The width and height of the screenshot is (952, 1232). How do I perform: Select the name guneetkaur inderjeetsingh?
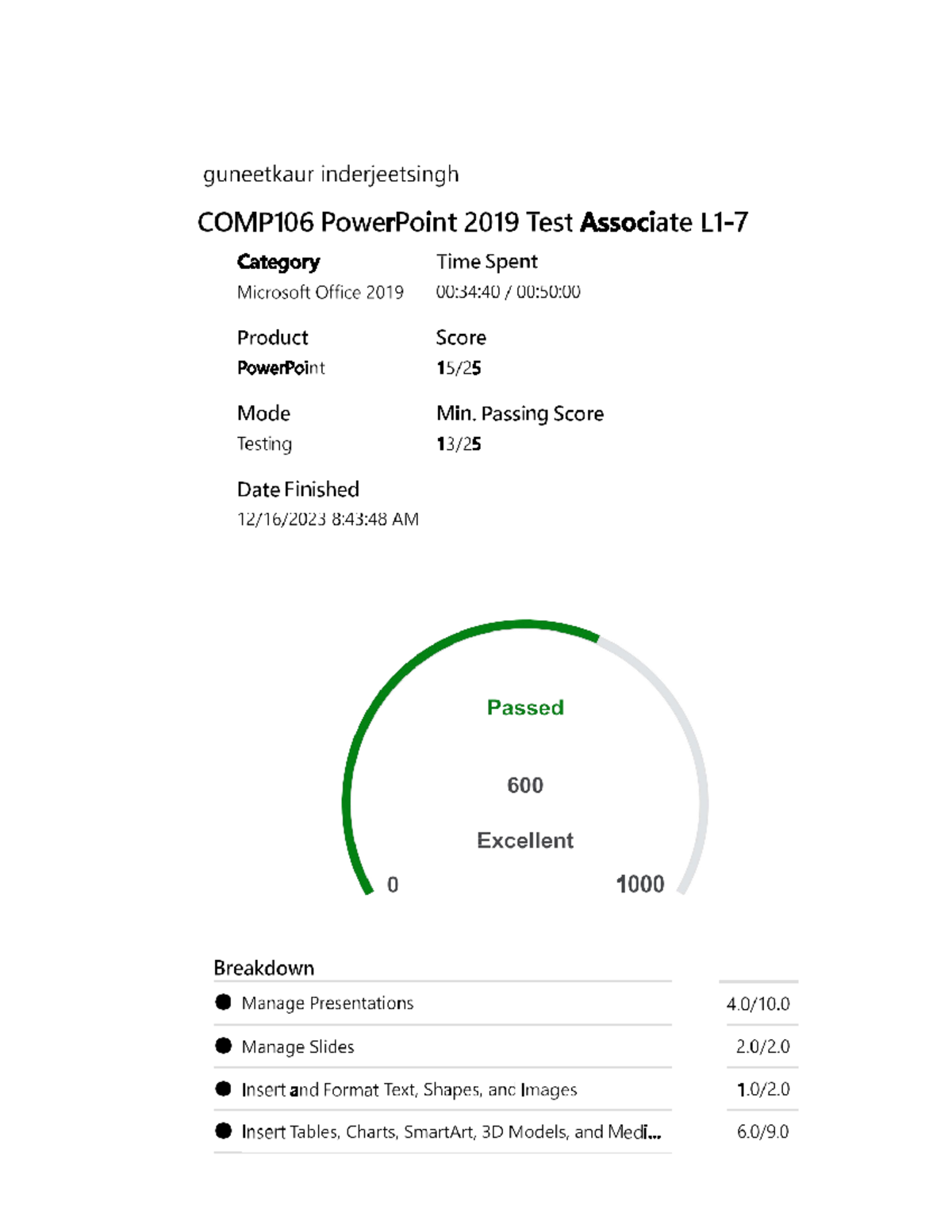331,175
